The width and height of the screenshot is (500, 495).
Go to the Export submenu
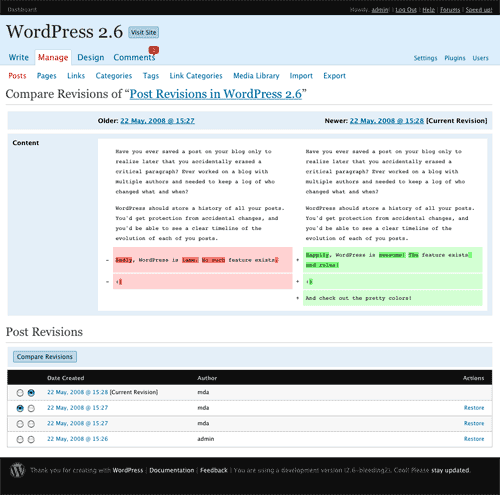334,76
